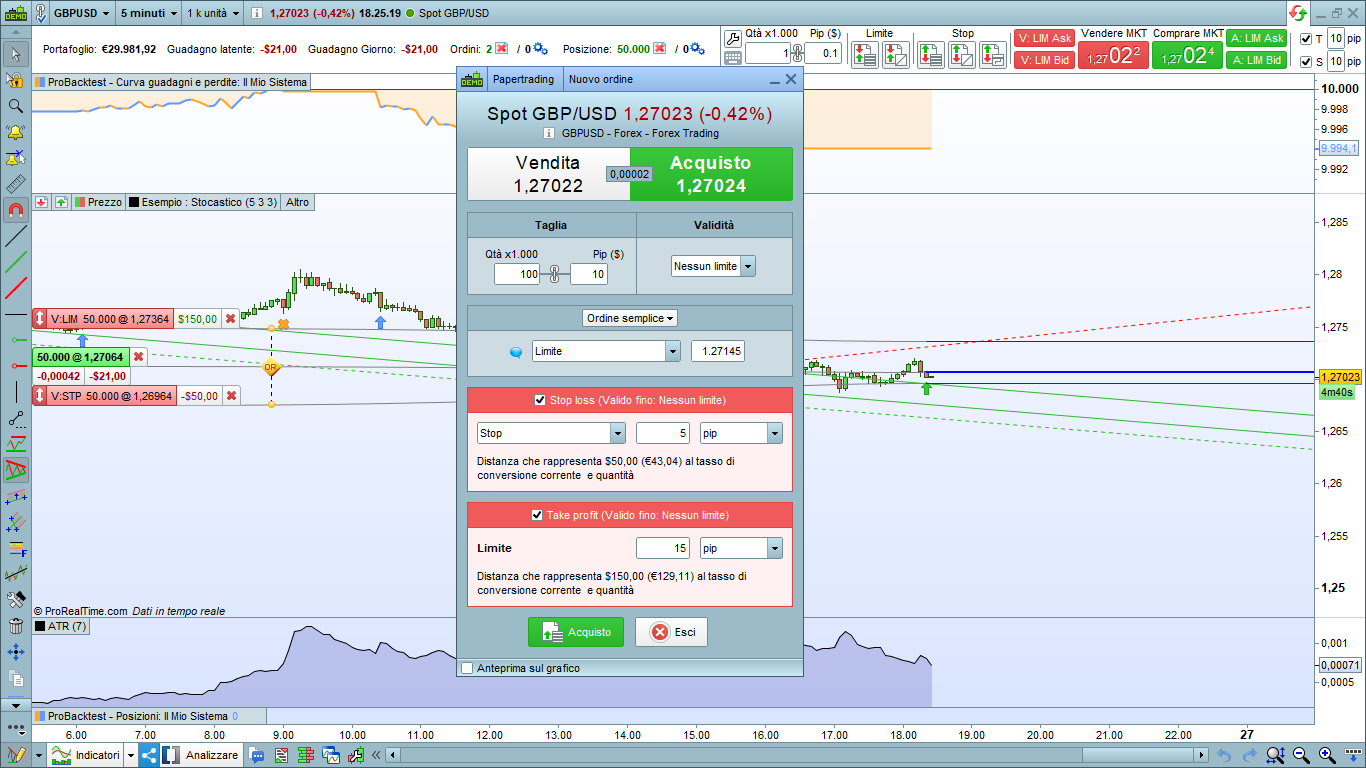This screenshot has height=768, width=1366.
Task: Open the Take profit pip unit dropdown
Action: [x=741, y=548]
